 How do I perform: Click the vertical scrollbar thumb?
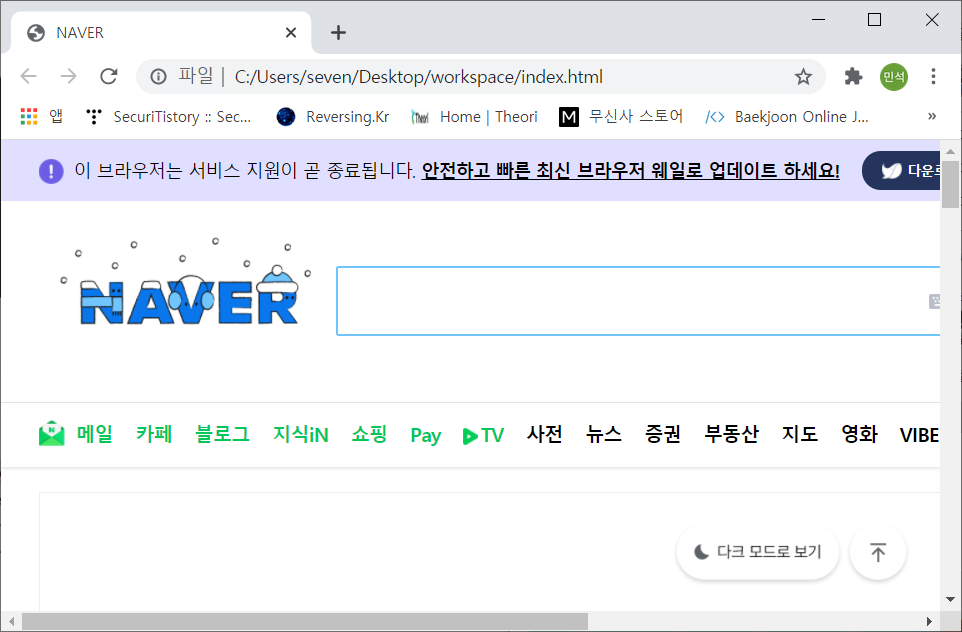(950, 184)
